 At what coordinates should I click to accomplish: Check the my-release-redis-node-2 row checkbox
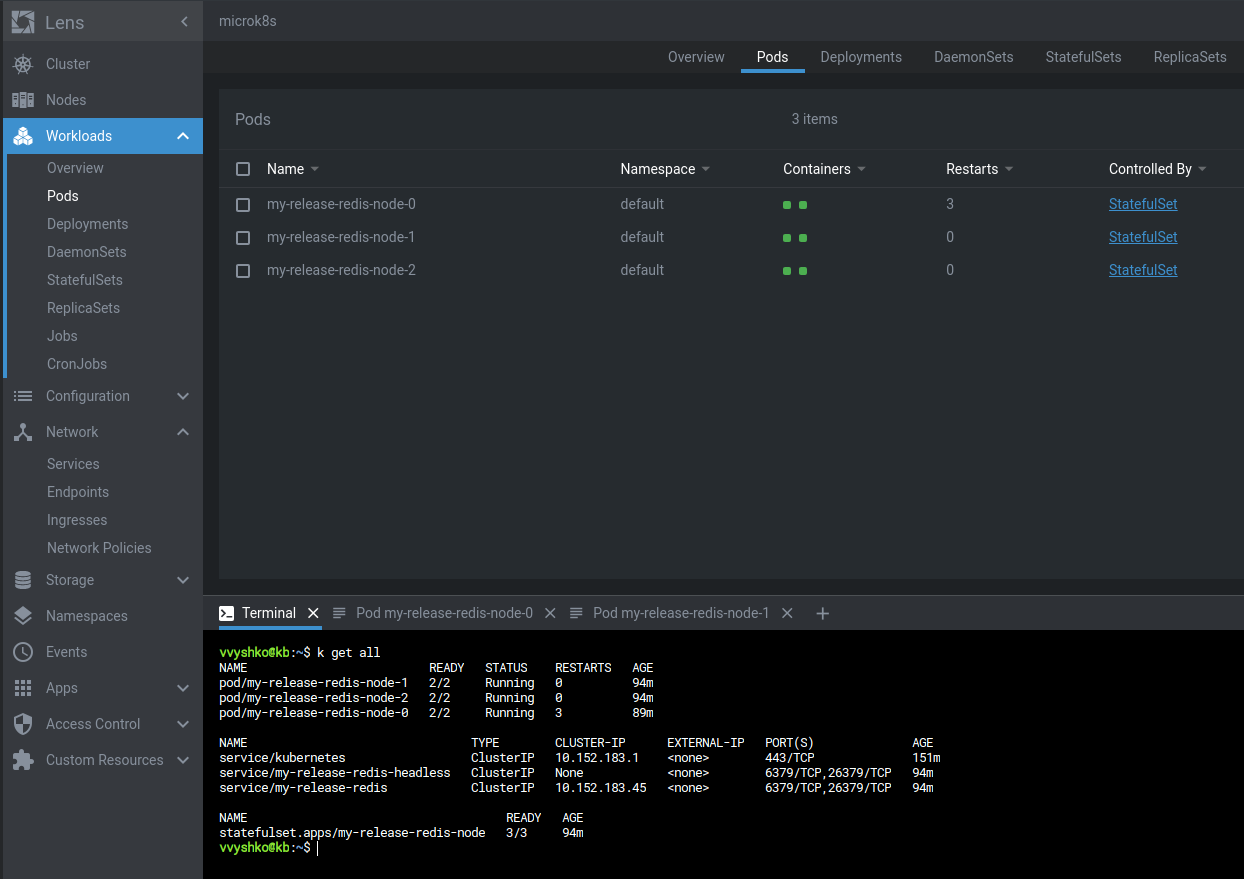[x=243, y=271]
